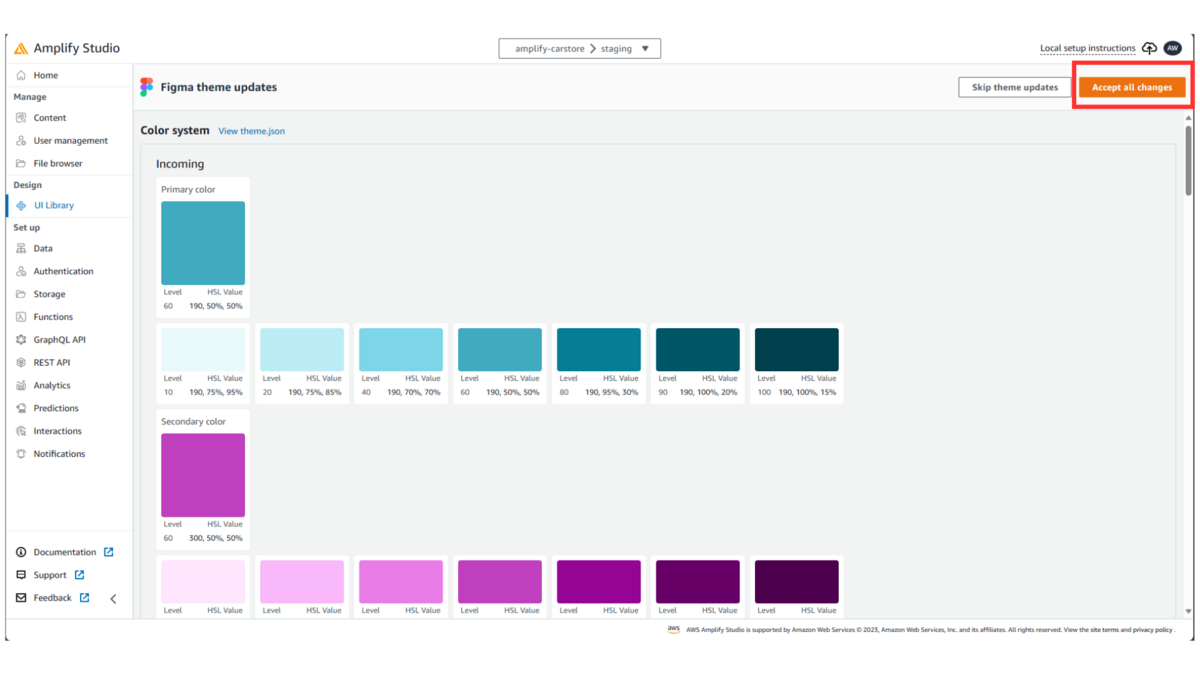Select primary level 80 swatch
The width and height of the screenshot is (1200, 675).
click(x=599, y=349)
